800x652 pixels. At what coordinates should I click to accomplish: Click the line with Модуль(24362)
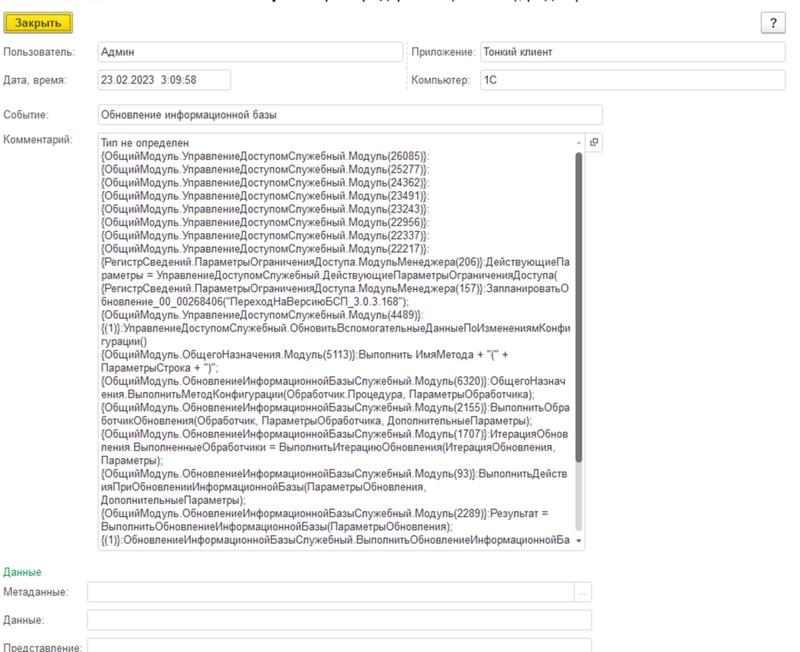coord(265,183)
